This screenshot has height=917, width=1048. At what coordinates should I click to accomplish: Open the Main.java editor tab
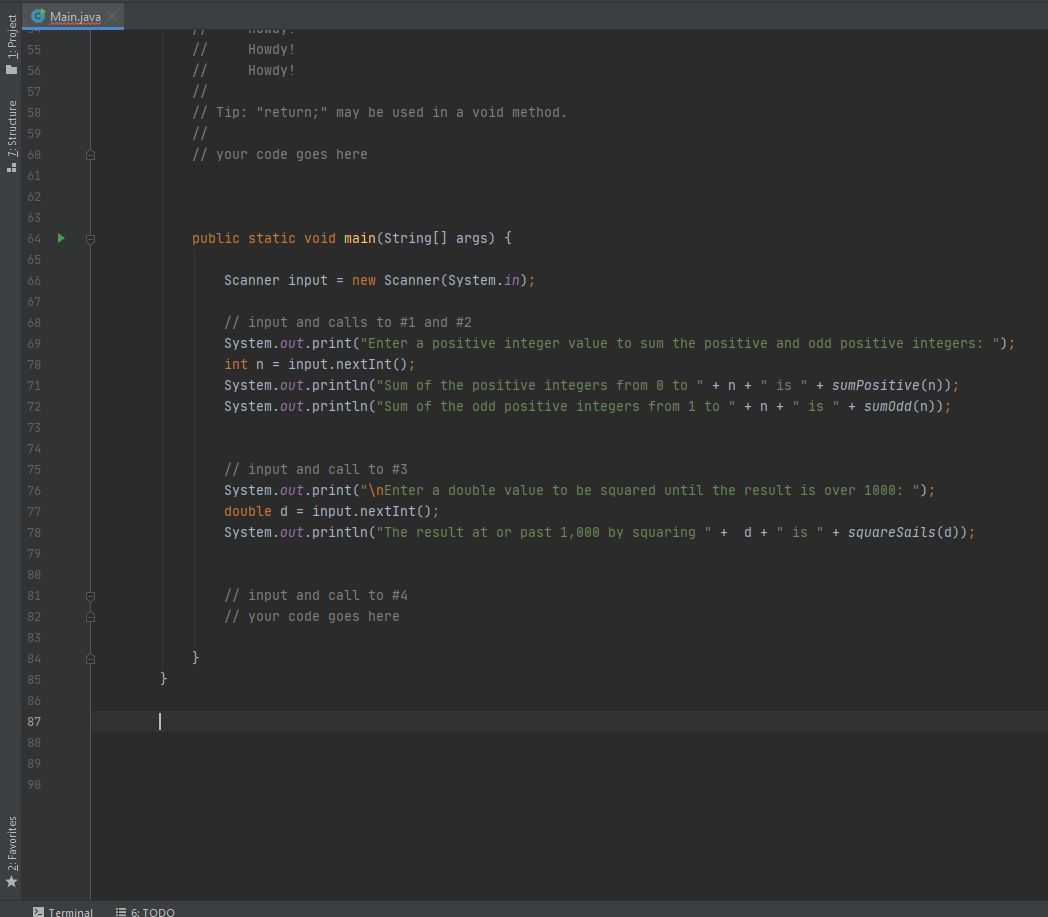pyautogui.click(x=75, y=17)
